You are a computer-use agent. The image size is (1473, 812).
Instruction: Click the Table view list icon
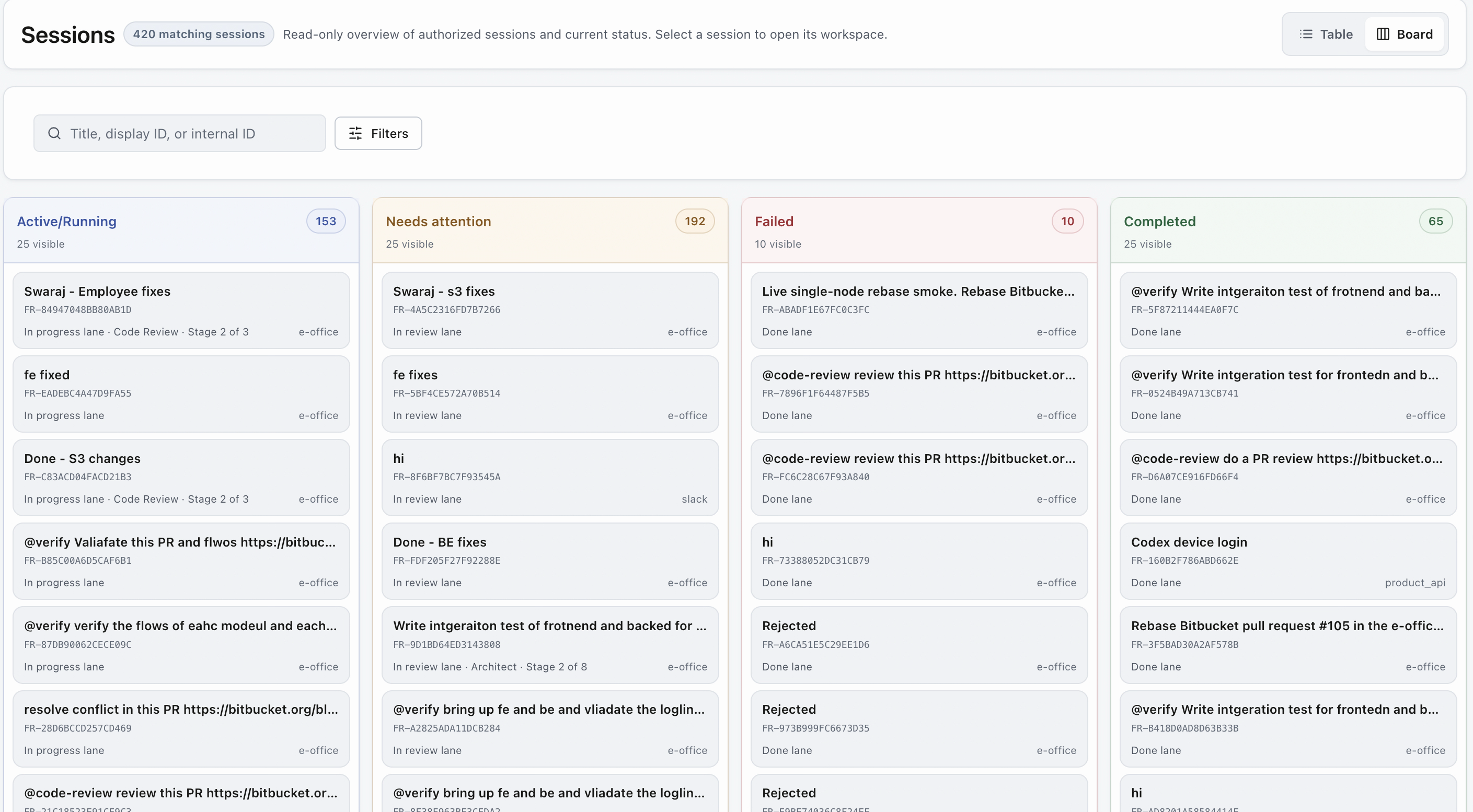(1306, 34)
